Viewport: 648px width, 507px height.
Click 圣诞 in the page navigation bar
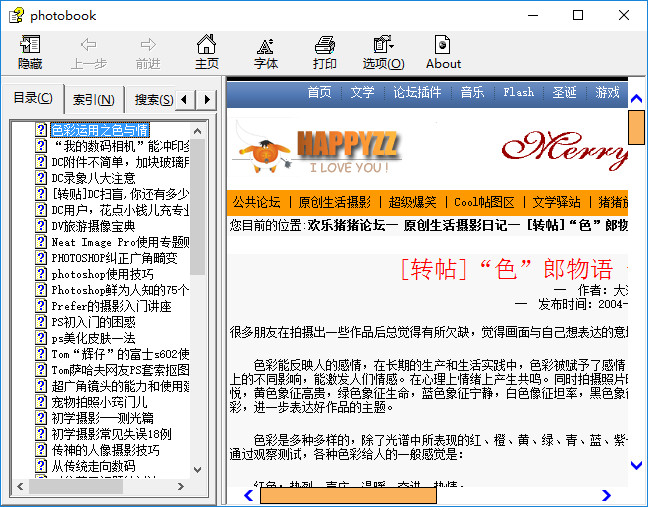(x=564, y=92)
